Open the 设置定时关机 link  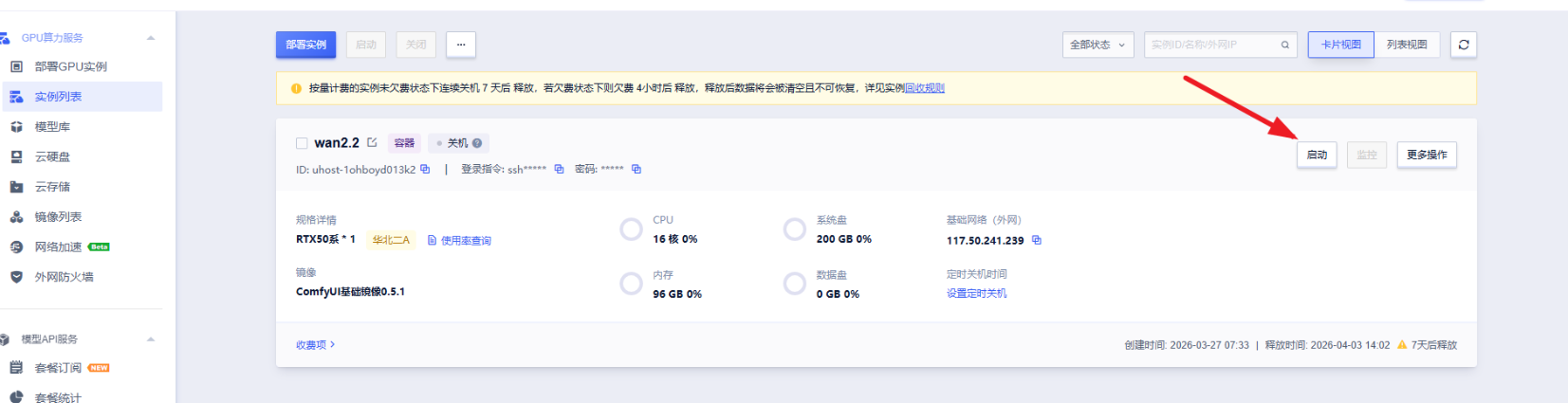[976, 294]
